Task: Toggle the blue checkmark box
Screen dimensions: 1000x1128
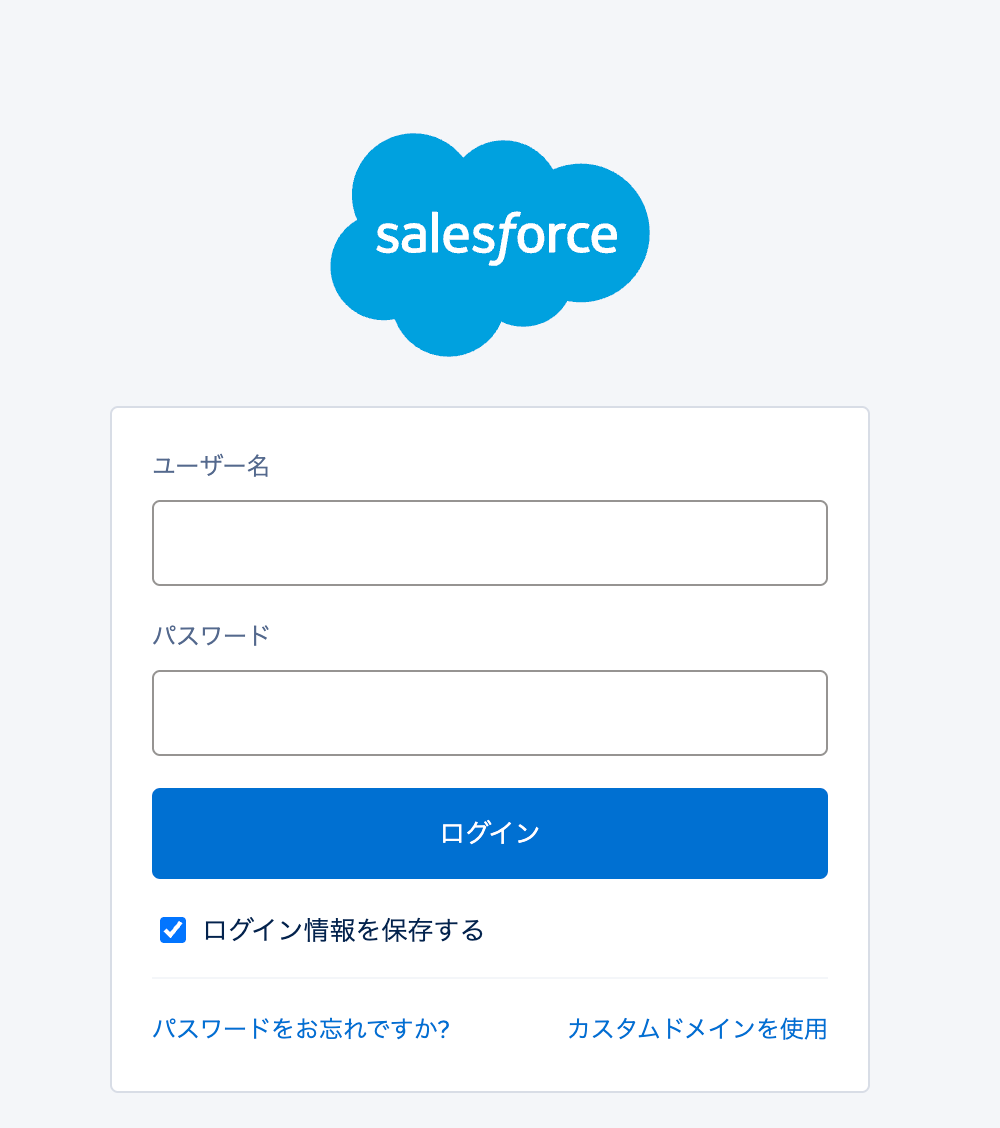Action: 173,929
